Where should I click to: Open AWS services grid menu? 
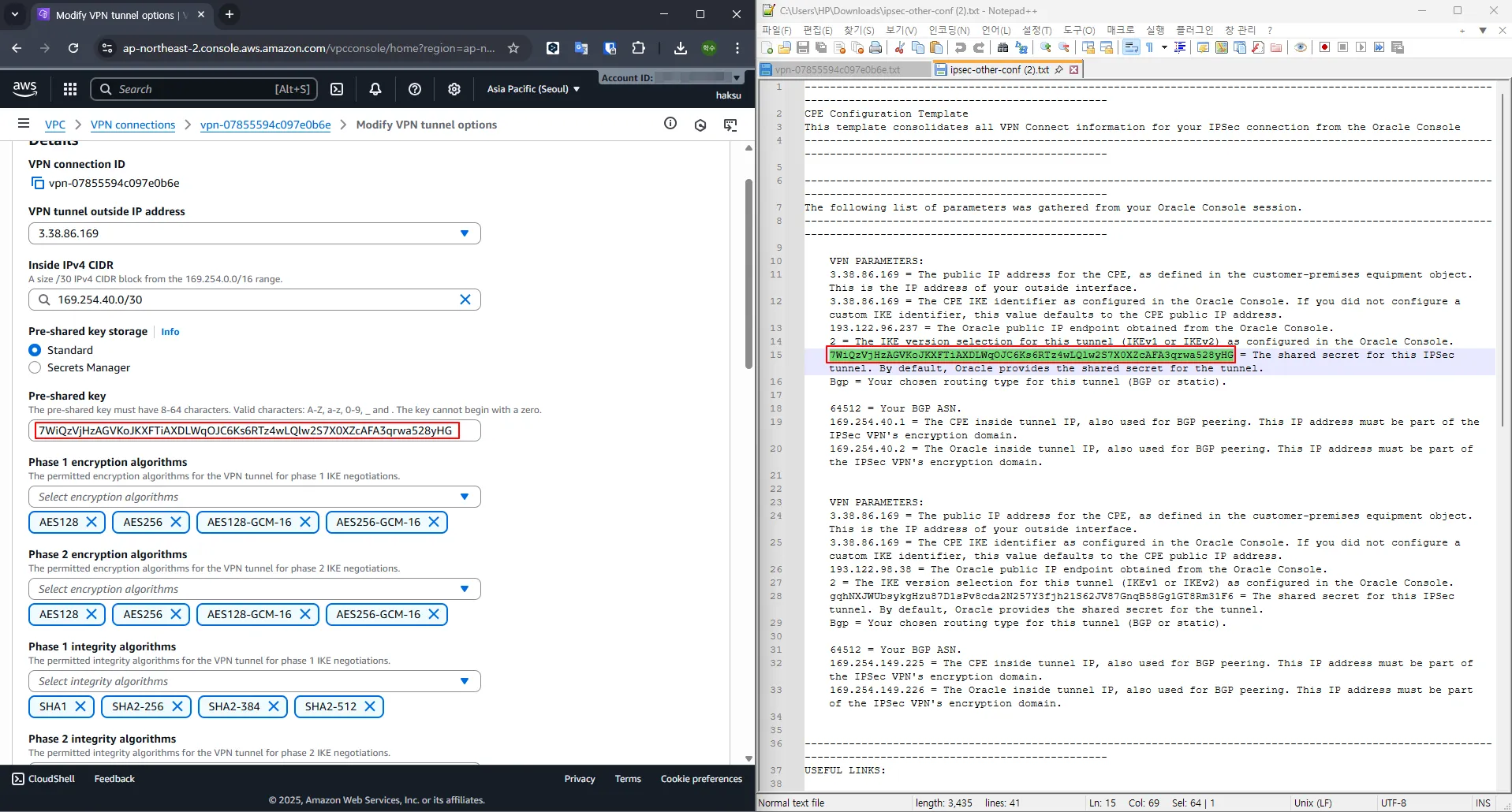click(70, 89)
